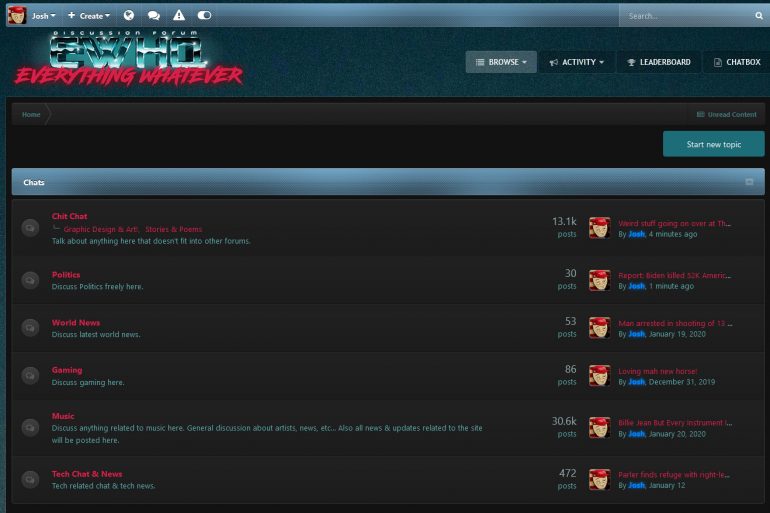
Task: Open the reports warning triangle icon
Action: [178, 16]
